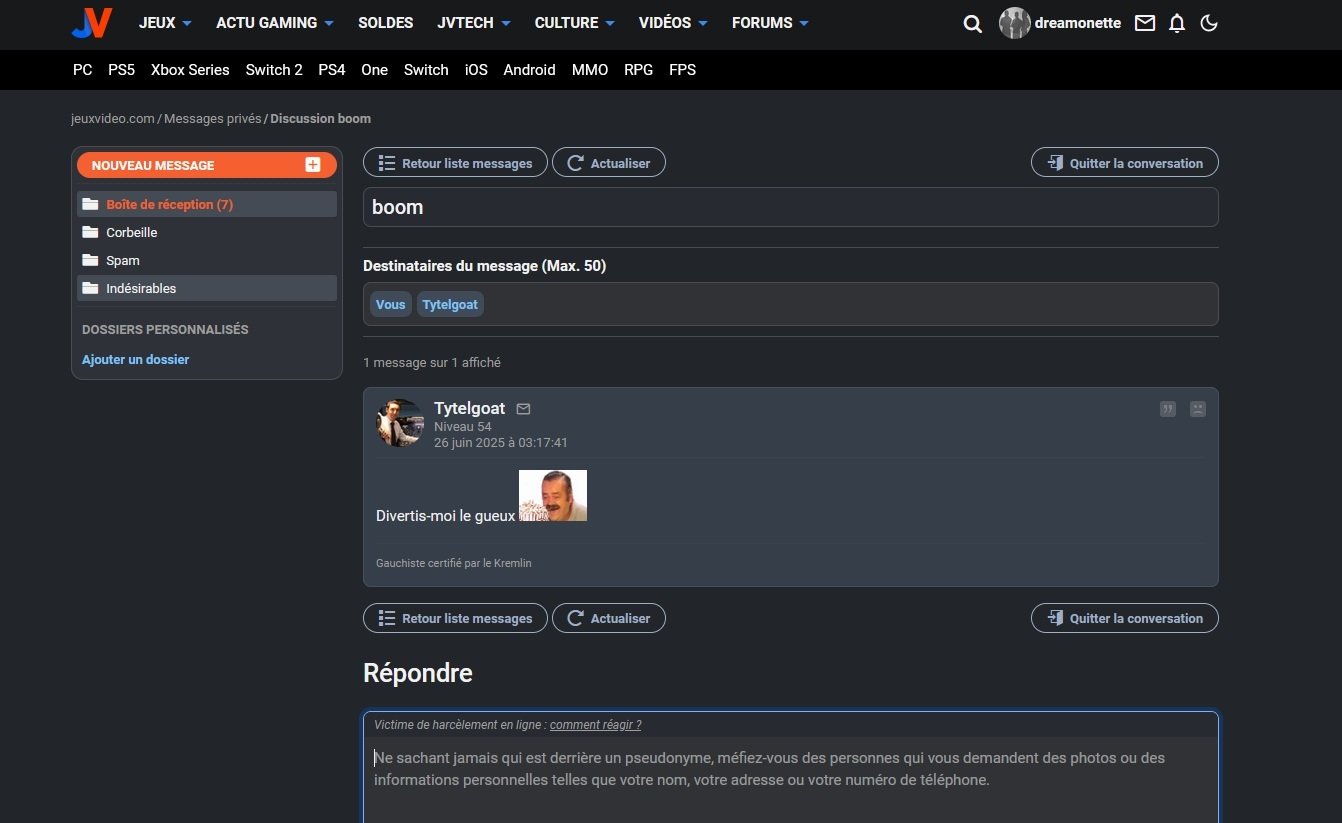Click the JV site logo
The height and width of the screenshot is (823, 1342).
[92, 22]
